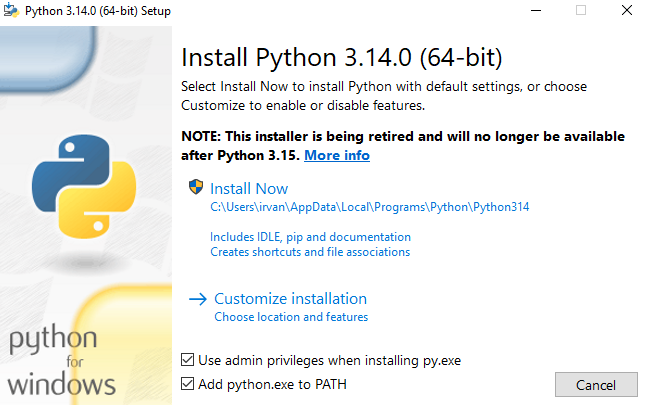Click the Python Setup icon in title bar

[x=11, y=10]
